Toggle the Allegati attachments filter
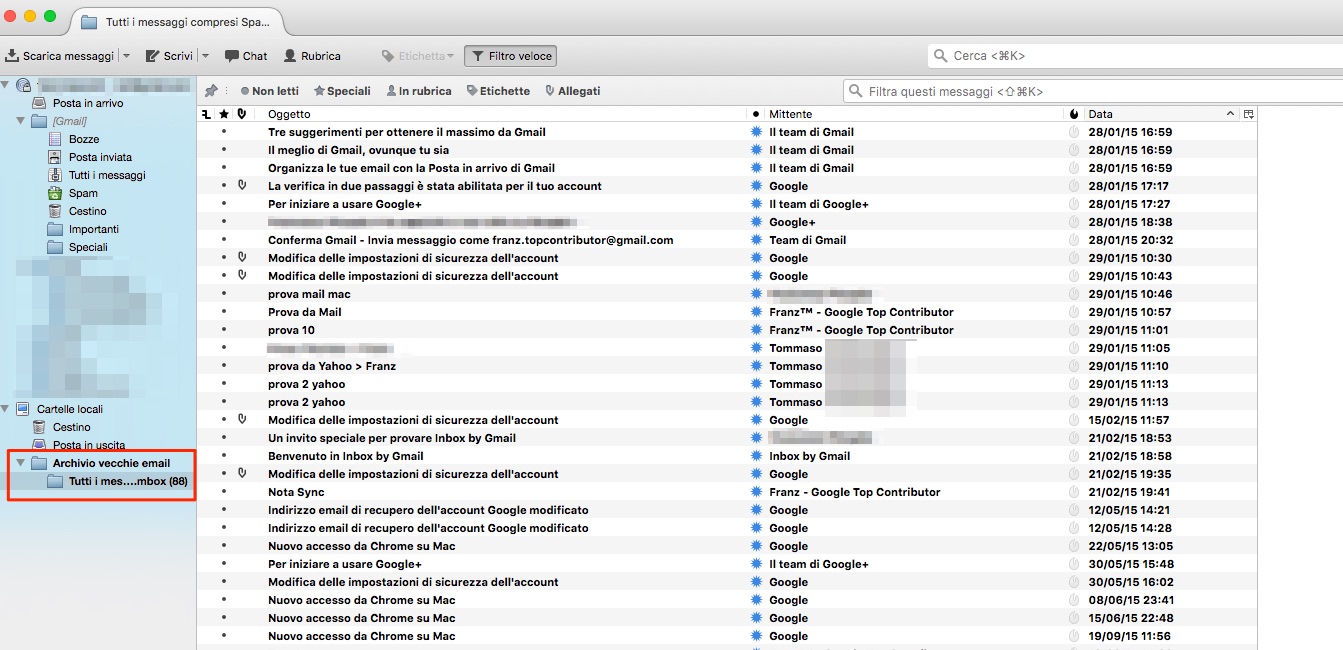 (x=573, y=91)
